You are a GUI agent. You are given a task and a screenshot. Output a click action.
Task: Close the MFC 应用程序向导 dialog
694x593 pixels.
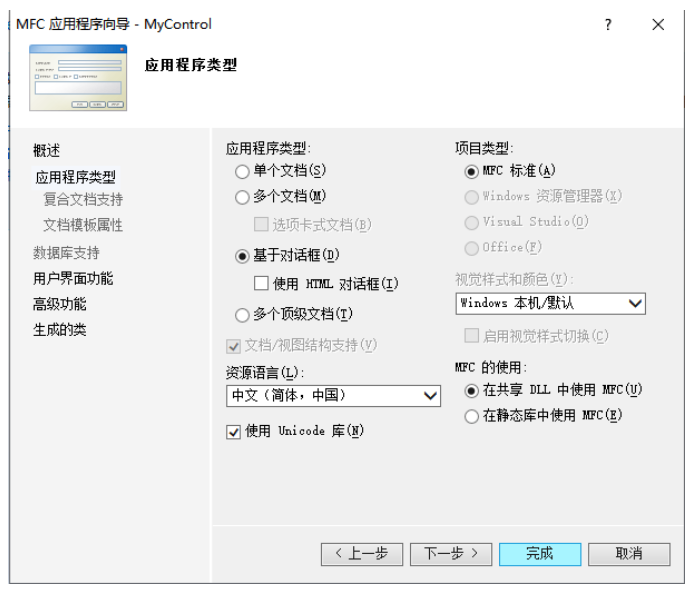pyautogui.click(x=658, y=24)
